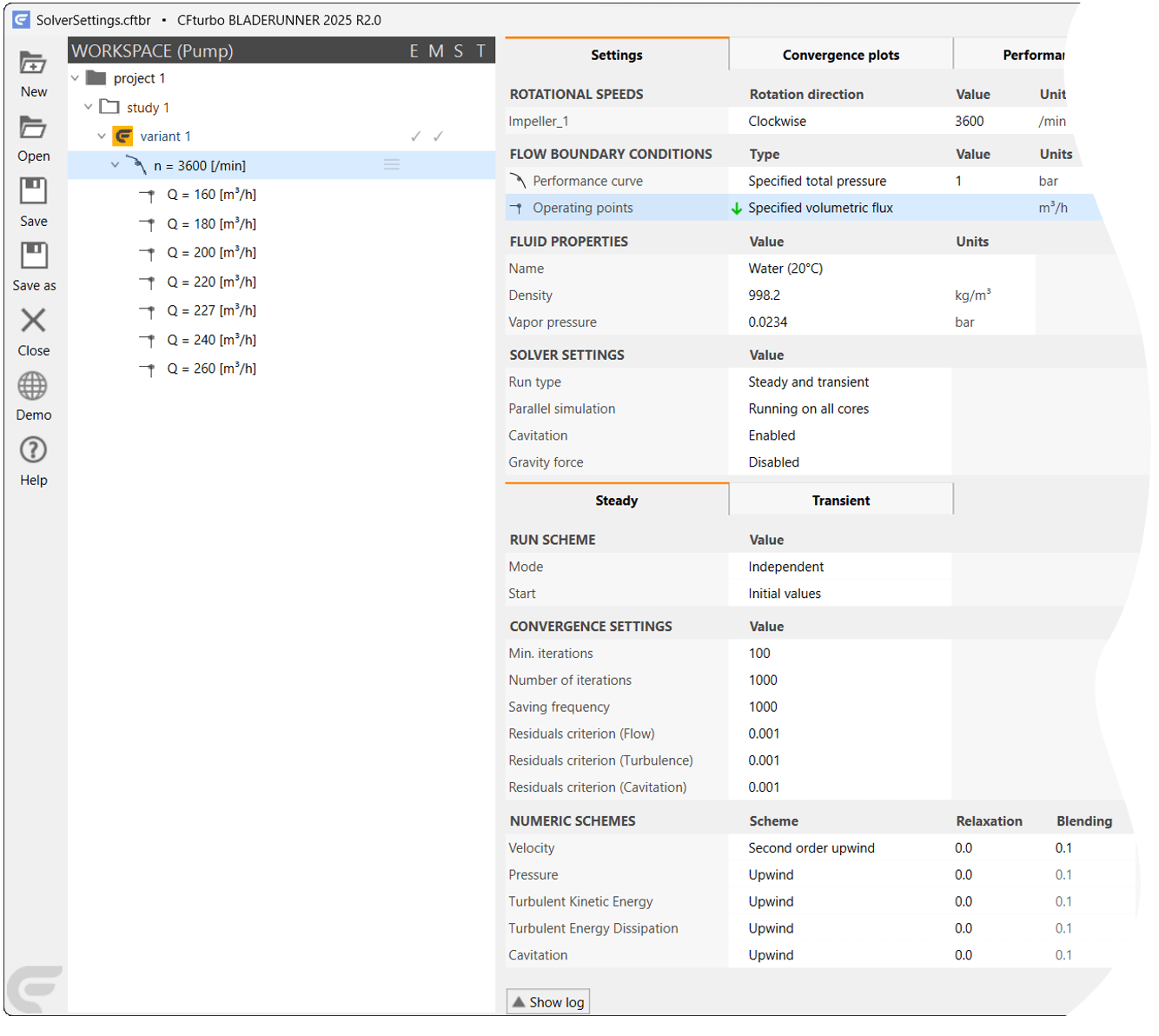Click the Number of iterations value 1000
This screenshot has height=1036, width=1159.
coord(763,681)
